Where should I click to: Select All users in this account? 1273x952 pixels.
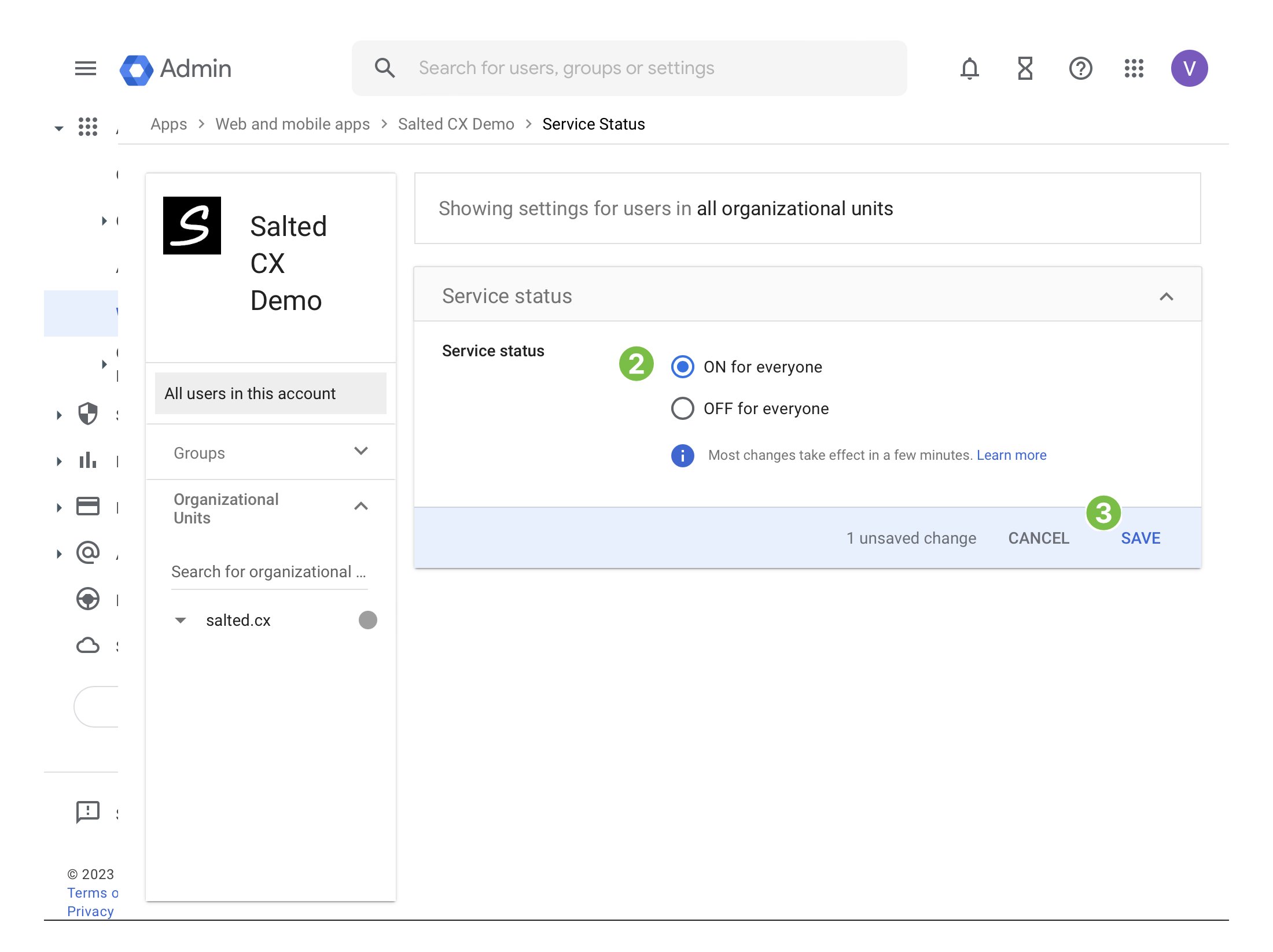tap(271, 393)
